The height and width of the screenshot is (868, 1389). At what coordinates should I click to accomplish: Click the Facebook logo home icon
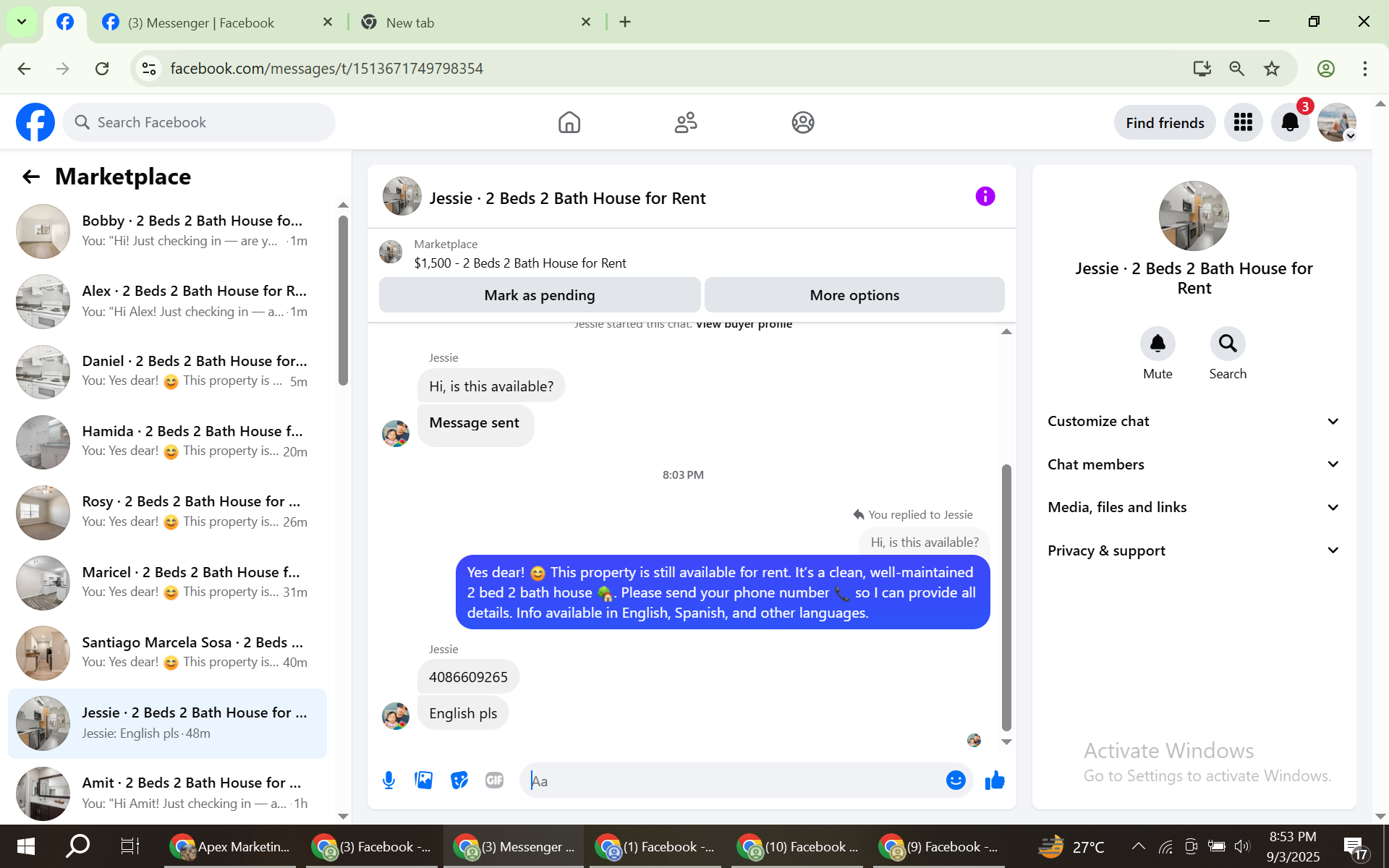[x=35, y=122]
